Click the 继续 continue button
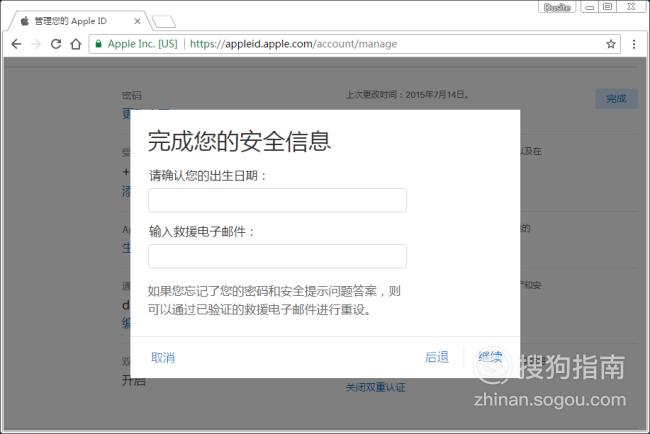The height and width of the screenshot is (434, 650). (x=490, y=356)
